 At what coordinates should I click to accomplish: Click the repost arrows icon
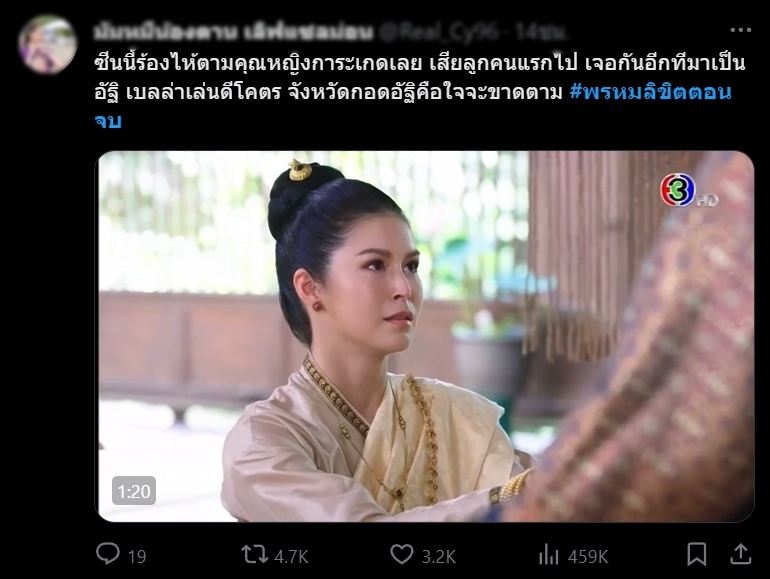pyautogui.click(x=254, y=554)
